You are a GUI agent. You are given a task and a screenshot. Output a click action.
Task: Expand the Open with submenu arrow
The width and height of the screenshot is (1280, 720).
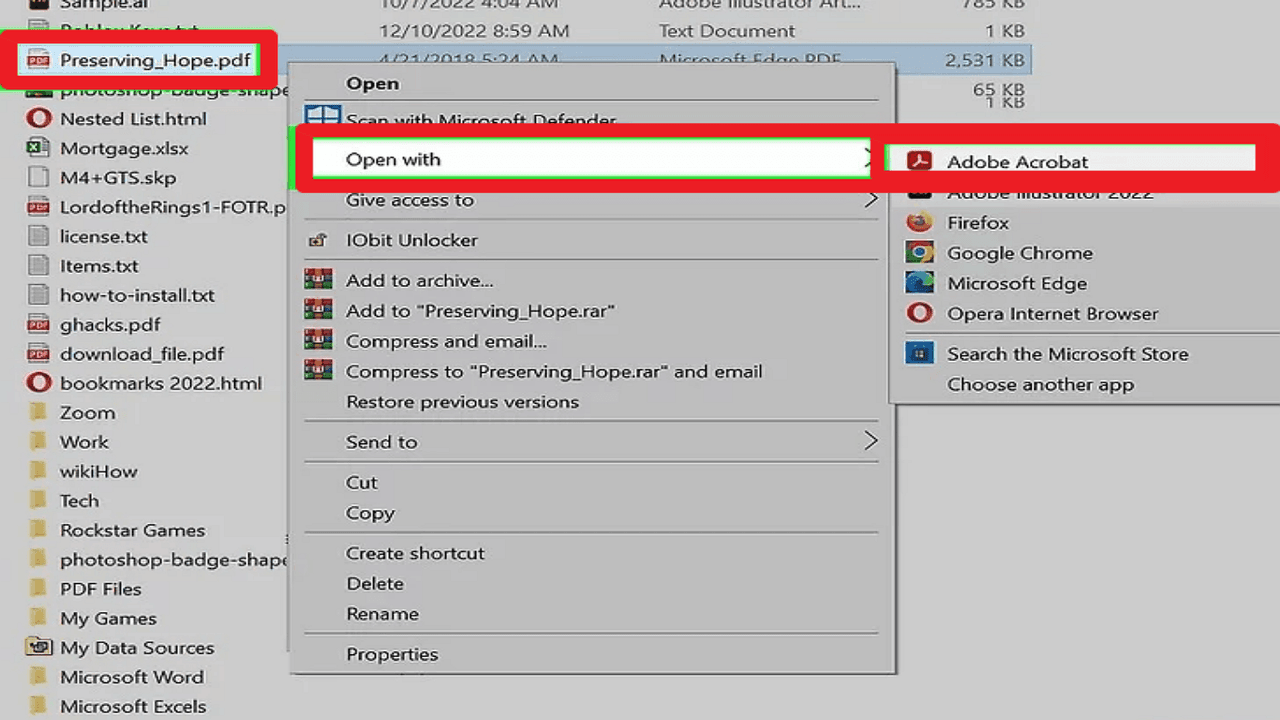pos(866,159)
